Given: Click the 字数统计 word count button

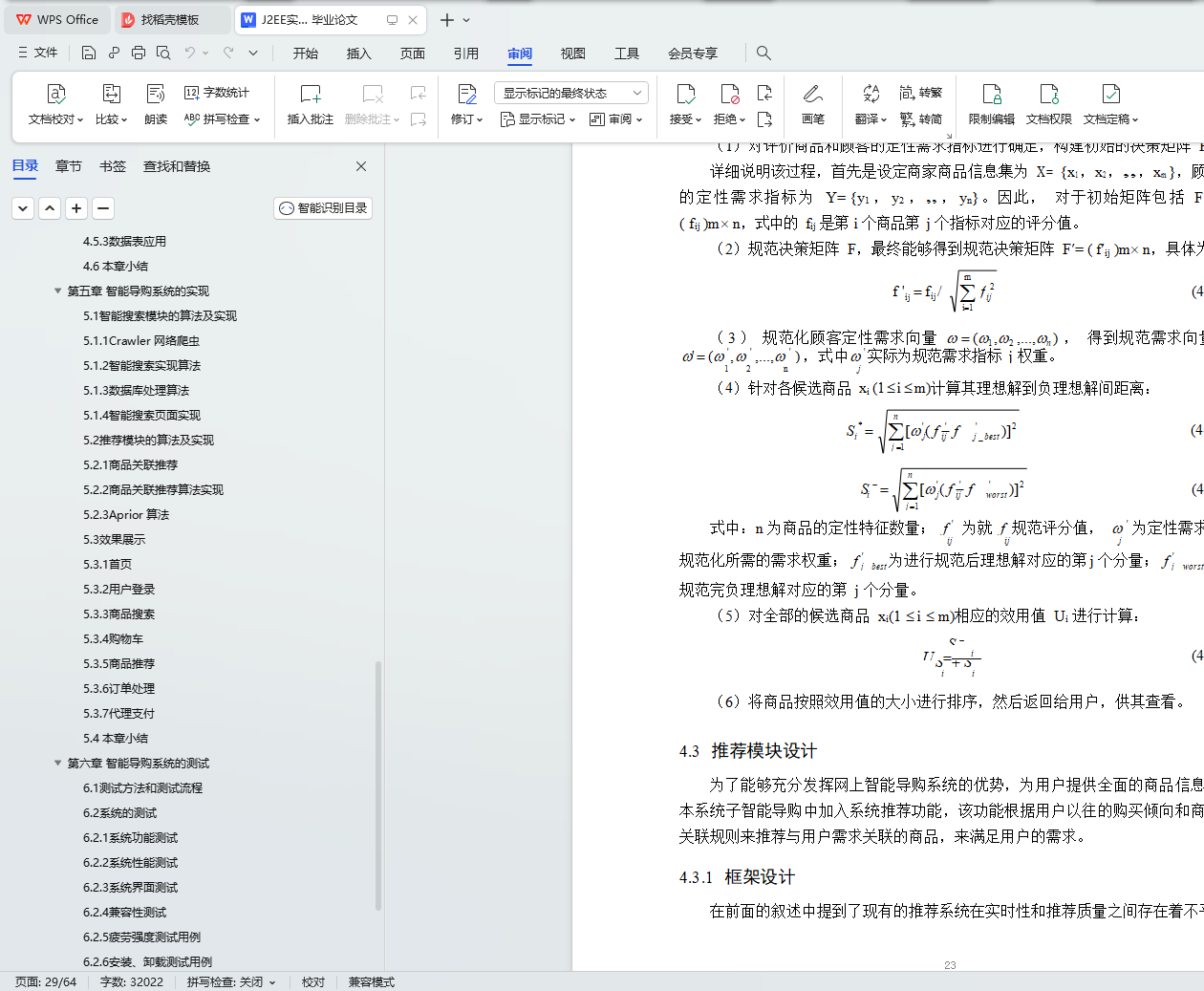Looking at the screenshot, I should click(x=217, y=93).
